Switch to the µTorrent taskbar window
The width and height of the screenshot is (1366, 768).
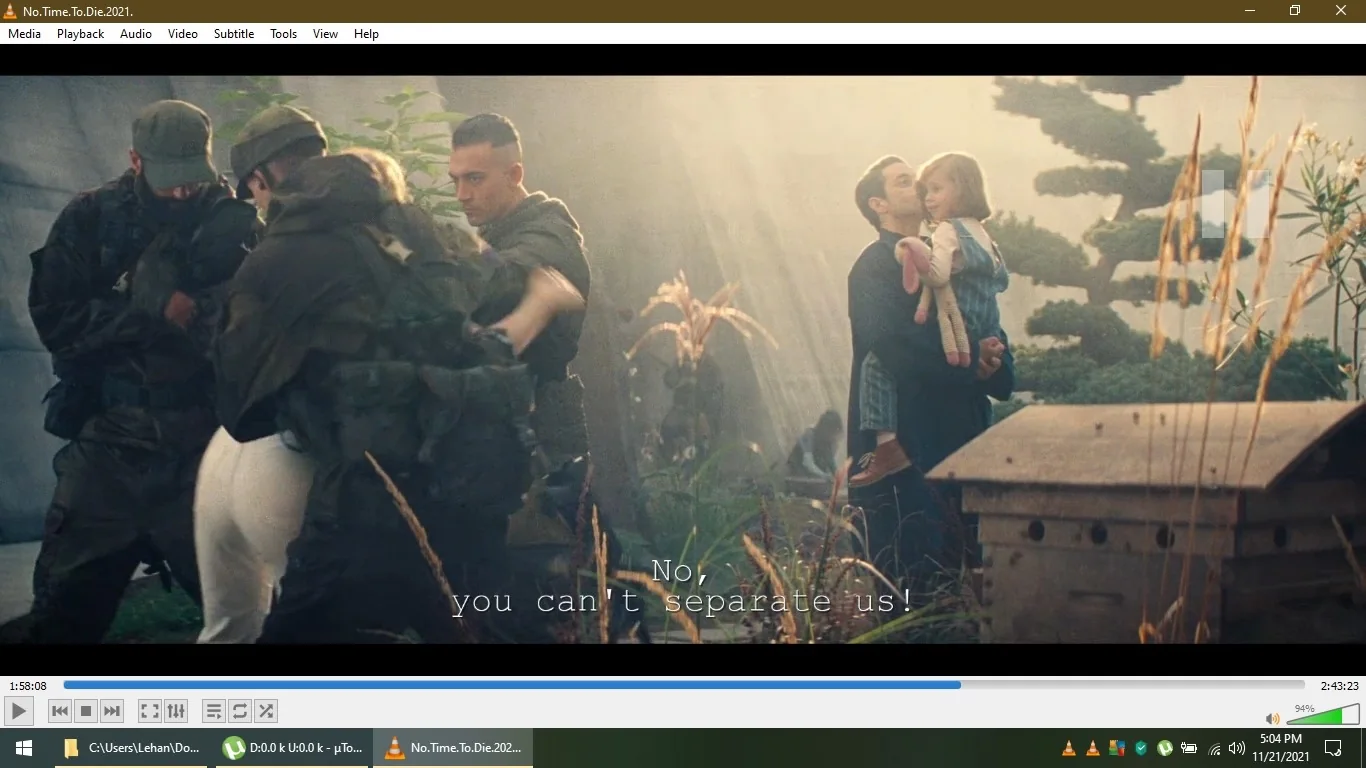292,748
